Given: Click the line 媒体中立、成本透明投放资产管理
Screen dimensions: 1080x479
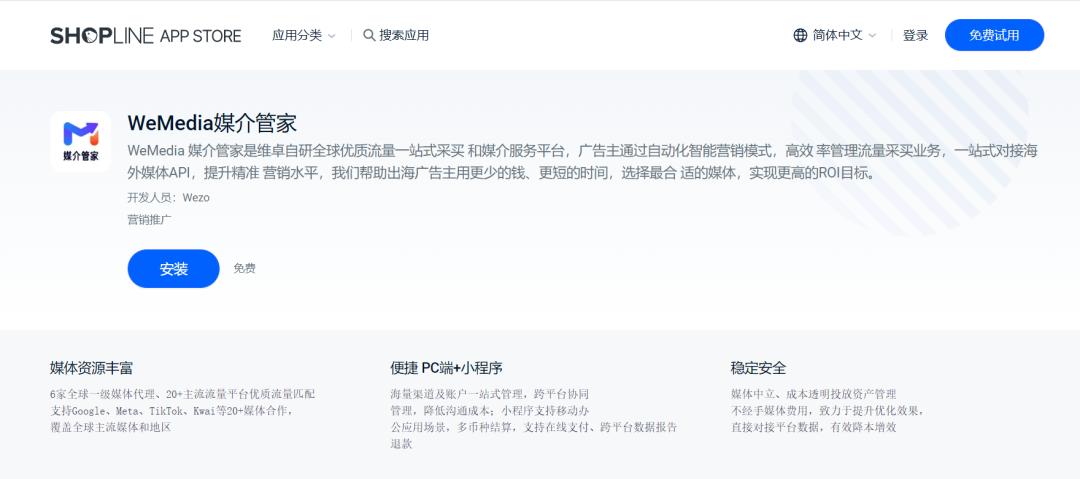Looking at the screenshot, I should click(x=813, y=394).
